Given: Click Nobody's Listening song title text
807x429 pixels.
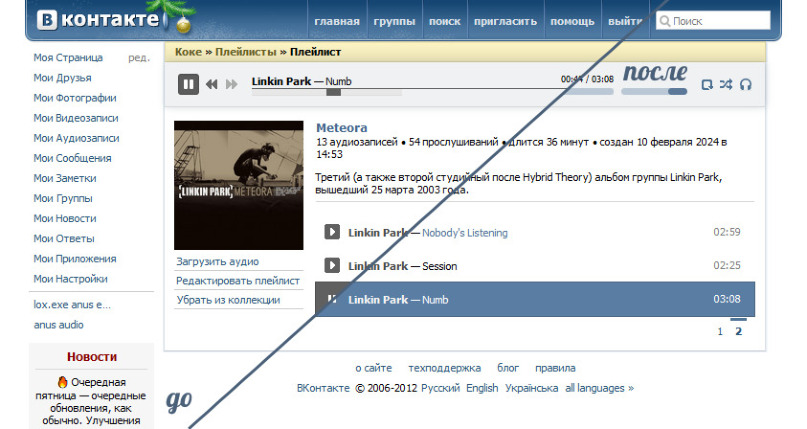Looking at the screenshot, I should click(465, 233).
